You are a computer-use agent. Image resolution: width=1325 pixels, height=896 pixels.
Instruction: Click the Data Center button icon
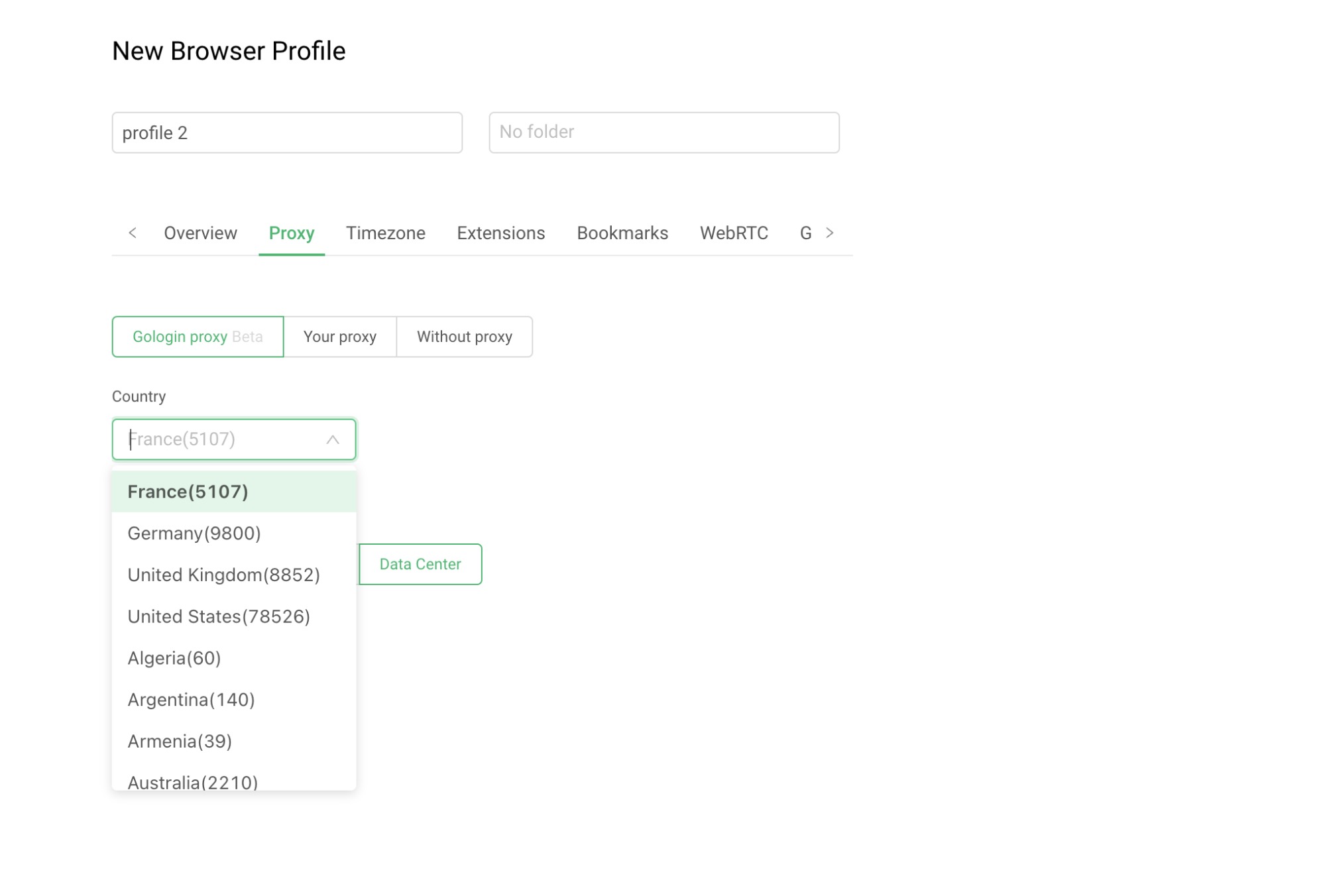[x=420, y=563]
